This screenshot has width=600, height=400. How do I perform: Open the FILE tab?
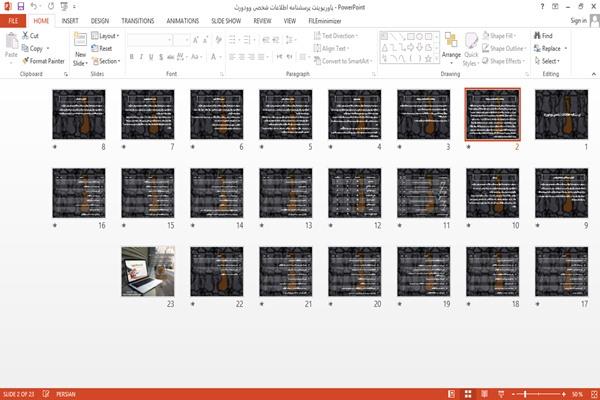pyautogui.click(x=13, y=21)
